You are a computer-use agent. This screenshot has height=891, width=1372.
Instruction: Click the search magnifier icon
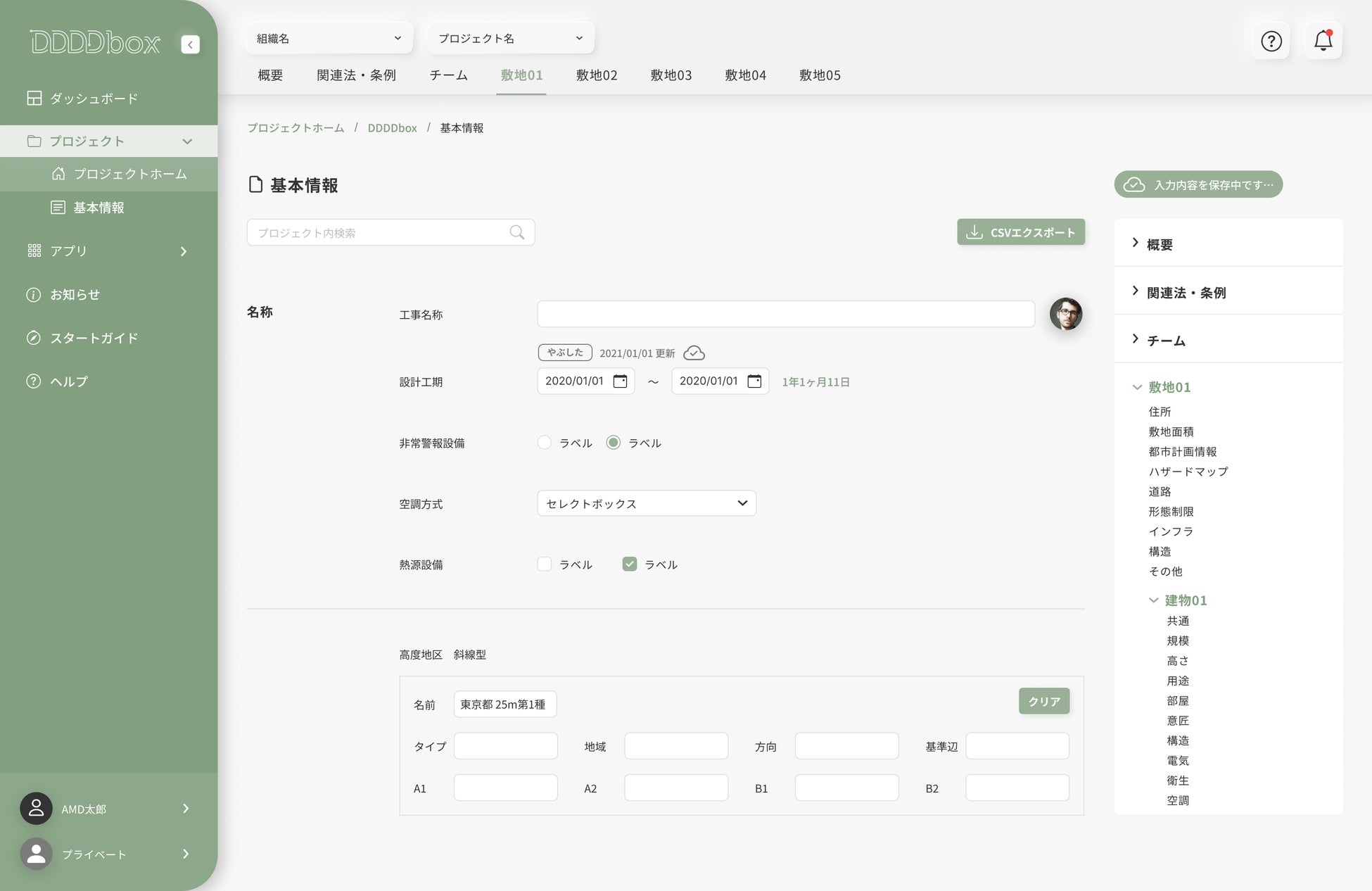pyautogui.click(x=517, y=233)
